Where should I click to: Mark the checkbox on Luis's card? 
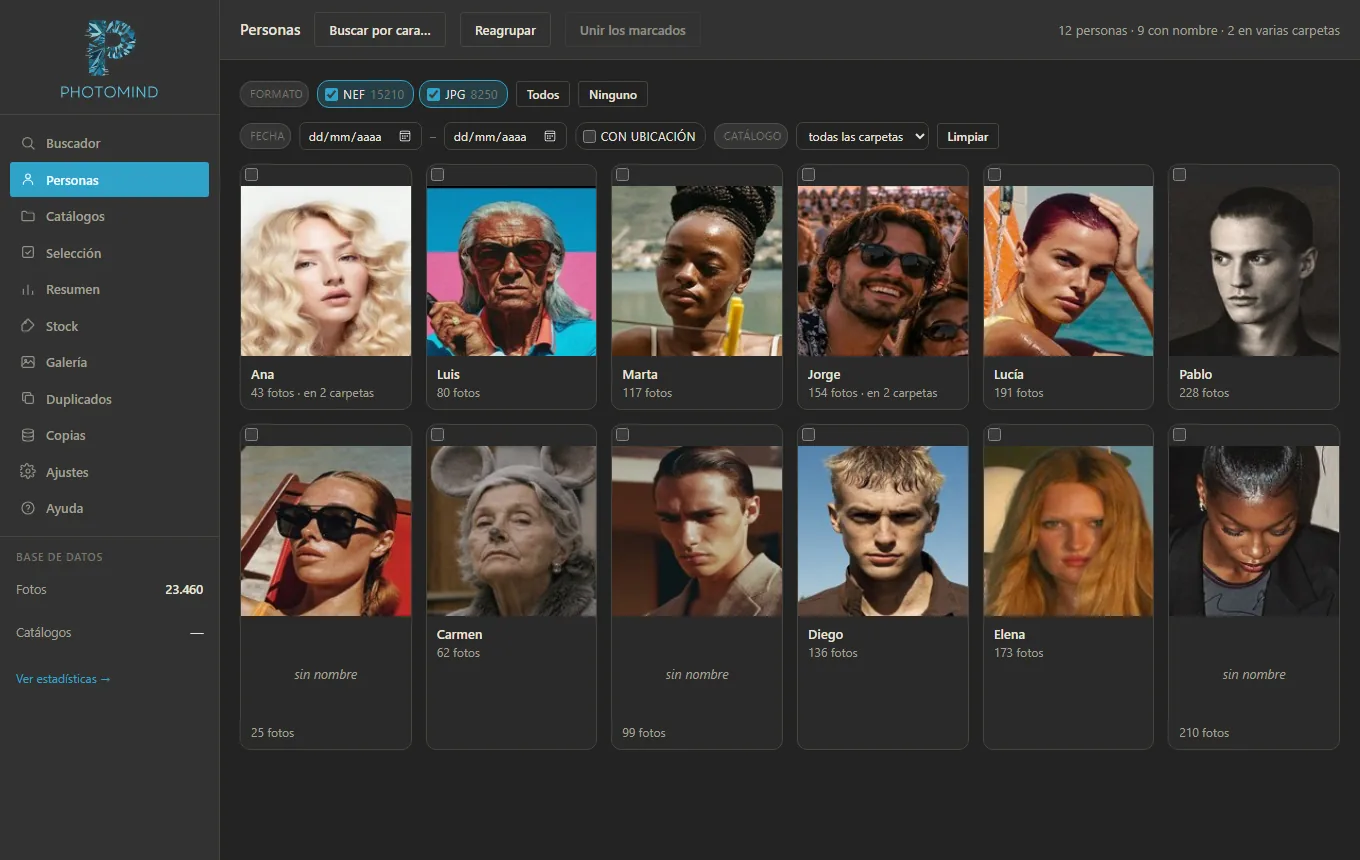(x=437, y=175)
